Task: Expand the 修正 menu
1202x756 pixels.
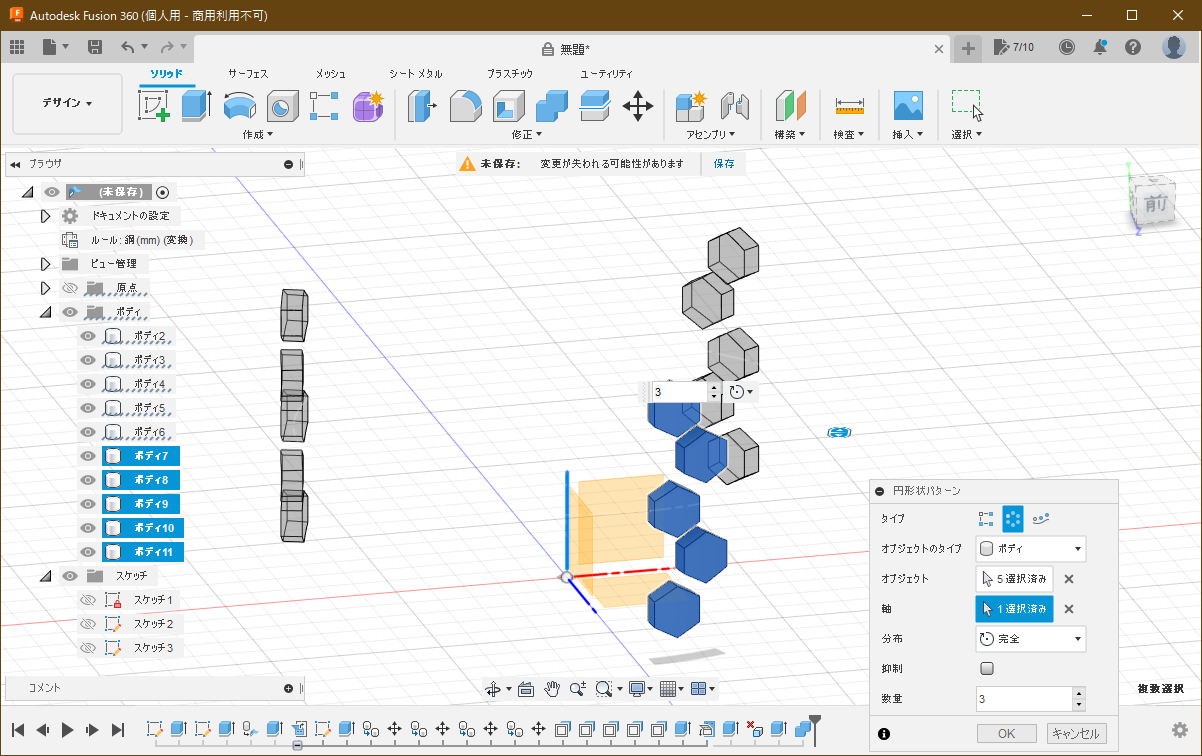Action: coord(527,134)
